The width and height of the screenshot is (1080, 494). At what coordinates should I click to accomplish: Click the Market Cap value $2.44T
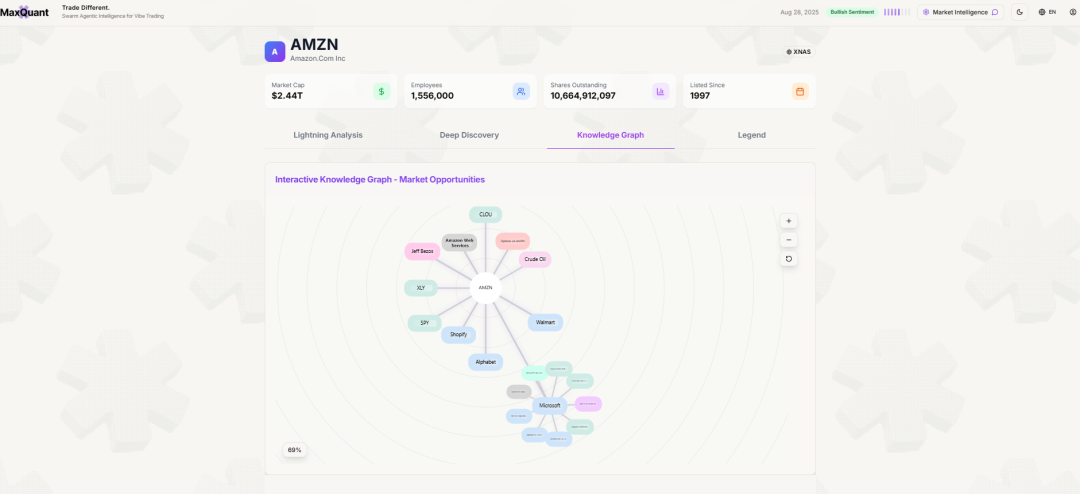(287, 96)
